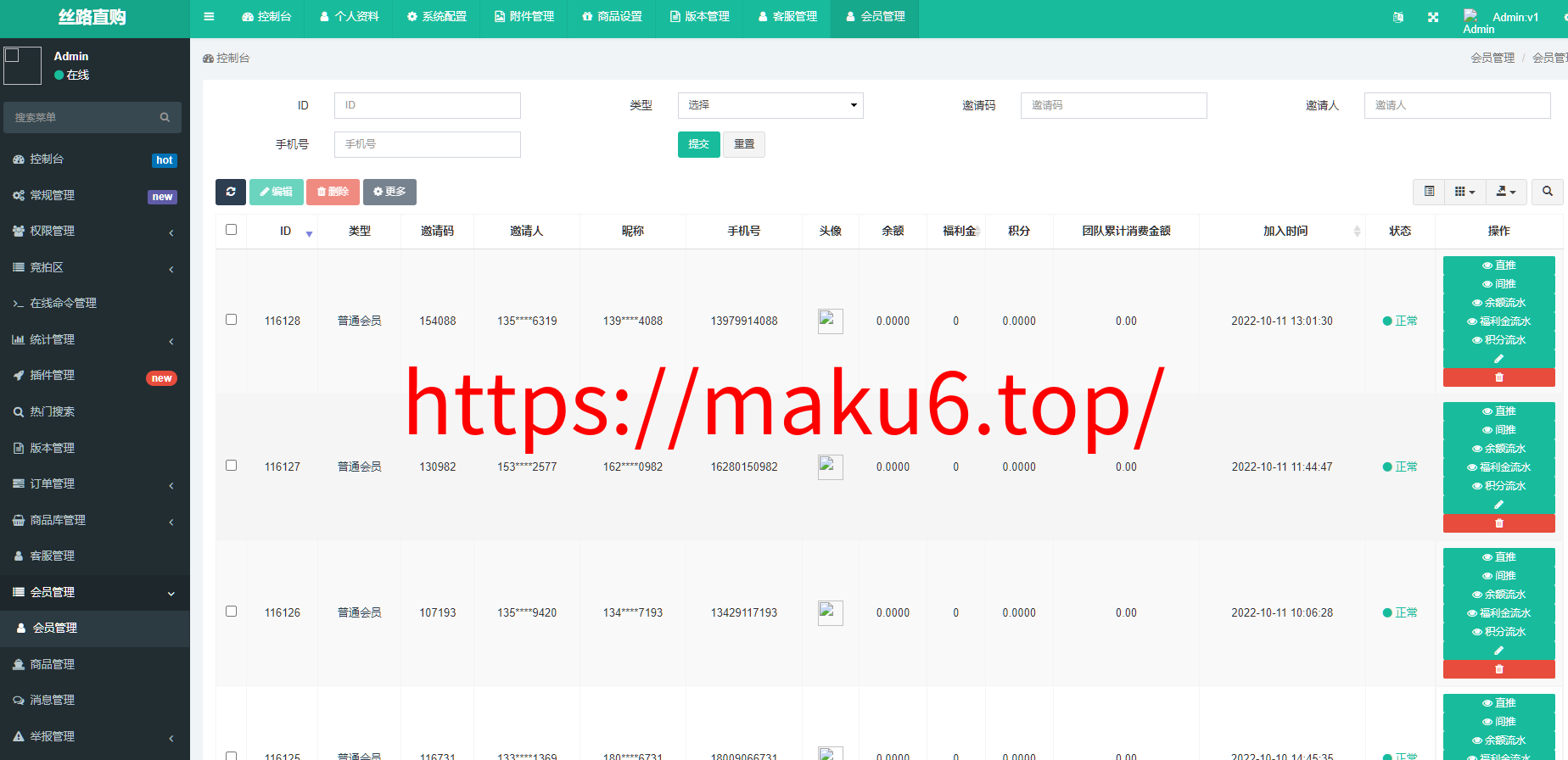Check the row checkbox for 116126
Viewport: 1568px width, 760px height.
pos(231,611)
